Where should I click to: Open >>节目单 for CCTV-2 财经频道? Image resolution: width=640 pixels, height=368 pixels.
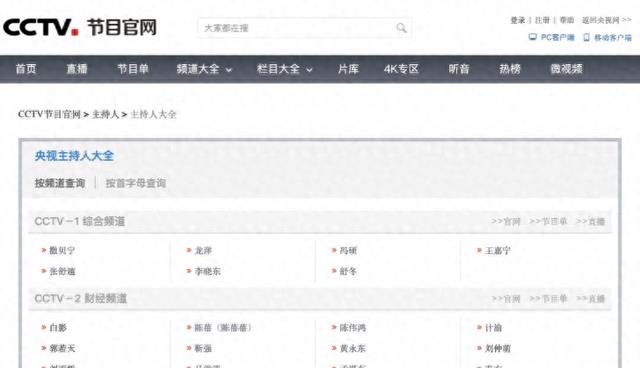pos(548,299)
